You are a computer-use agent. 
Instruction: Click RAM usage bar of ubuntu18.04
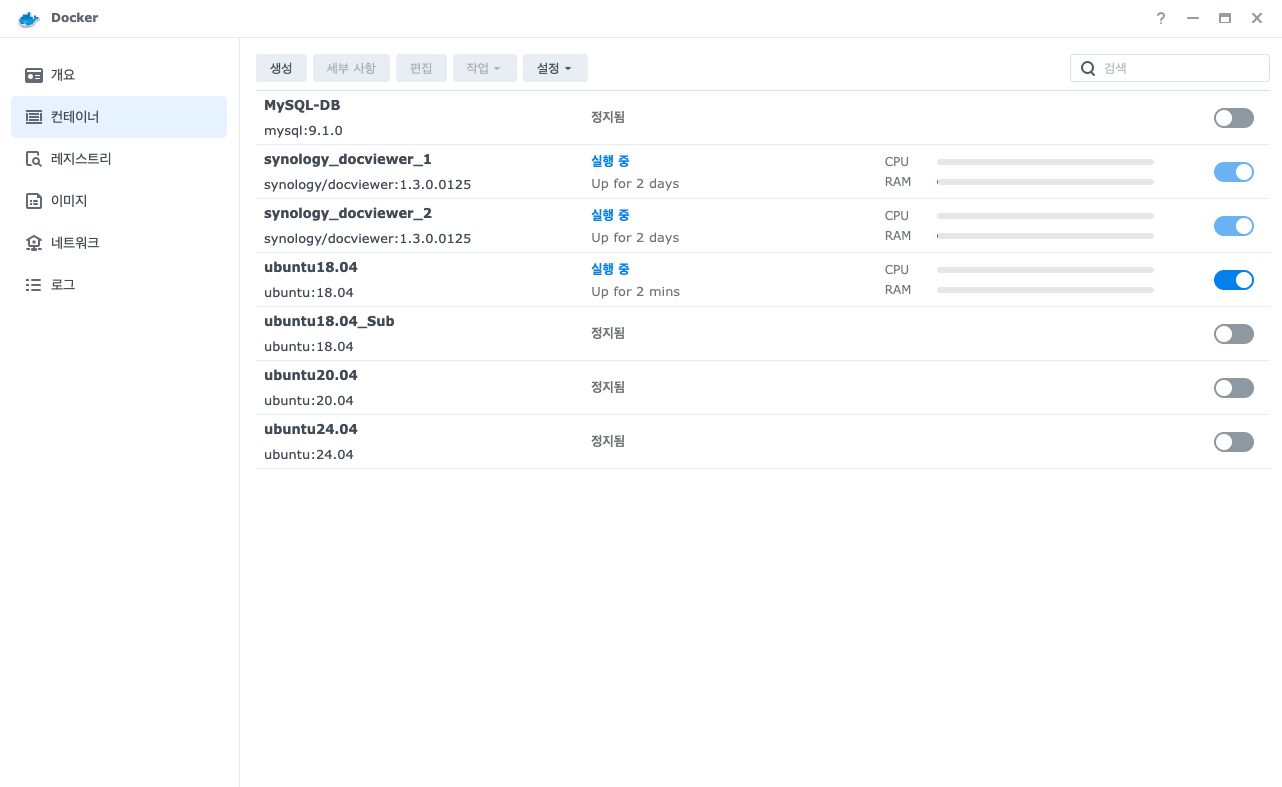1045,290
